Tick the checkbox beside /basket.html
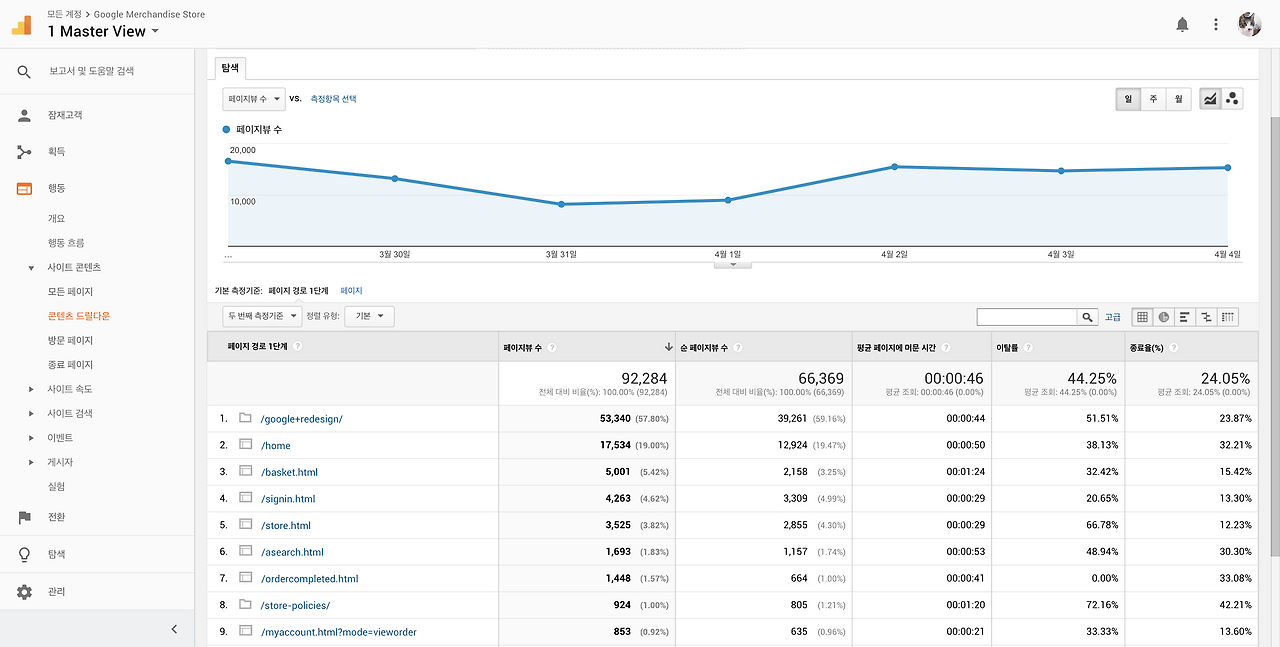The width and height of the screenshot is (1280, 647). coord(245,471)
